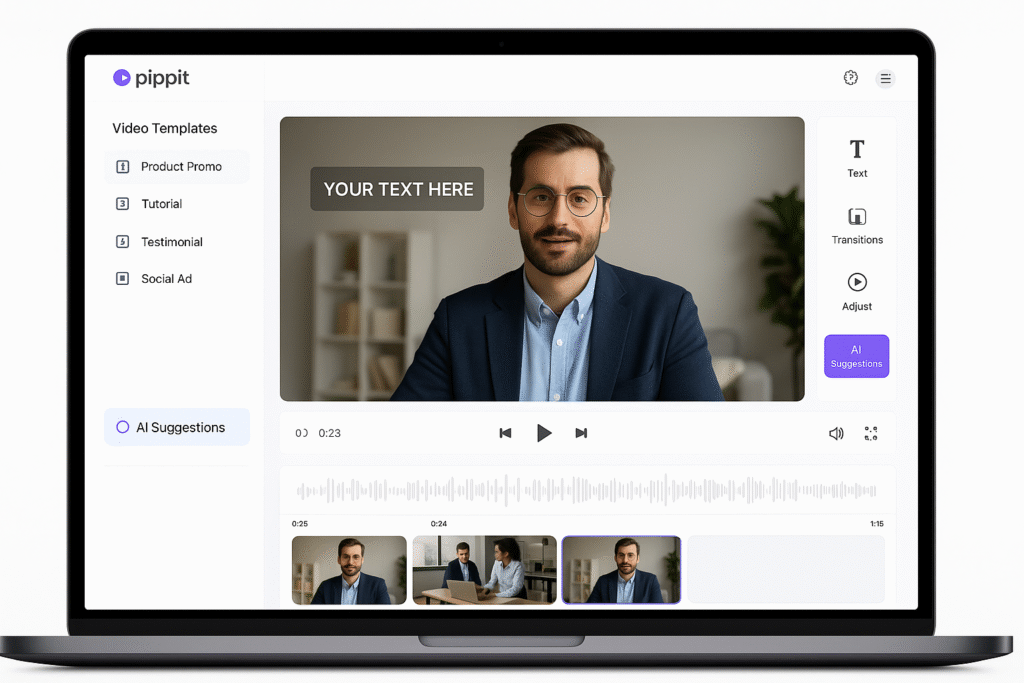Skip to the next clip
Screen dimensions: 1024x683
pos(581,433)
